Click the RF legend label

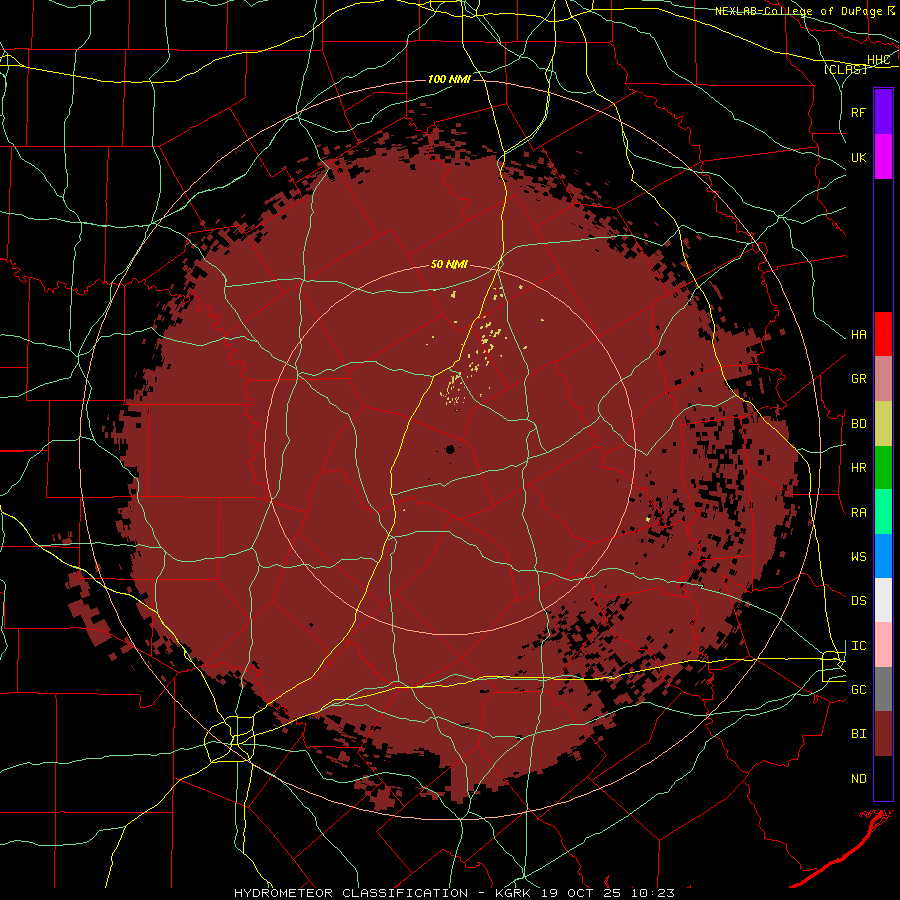859,112
